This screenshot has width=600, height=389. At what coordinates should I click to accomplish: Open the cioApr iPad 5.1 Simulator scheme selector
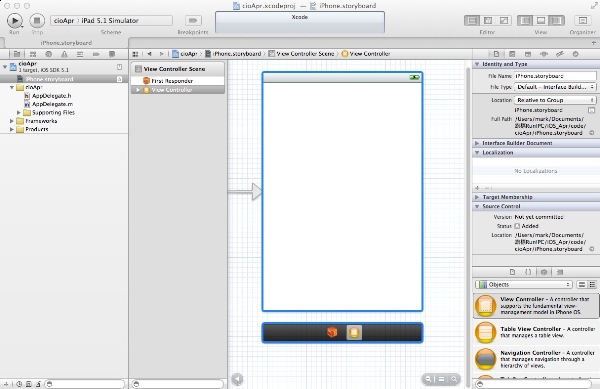click(111, 21)
